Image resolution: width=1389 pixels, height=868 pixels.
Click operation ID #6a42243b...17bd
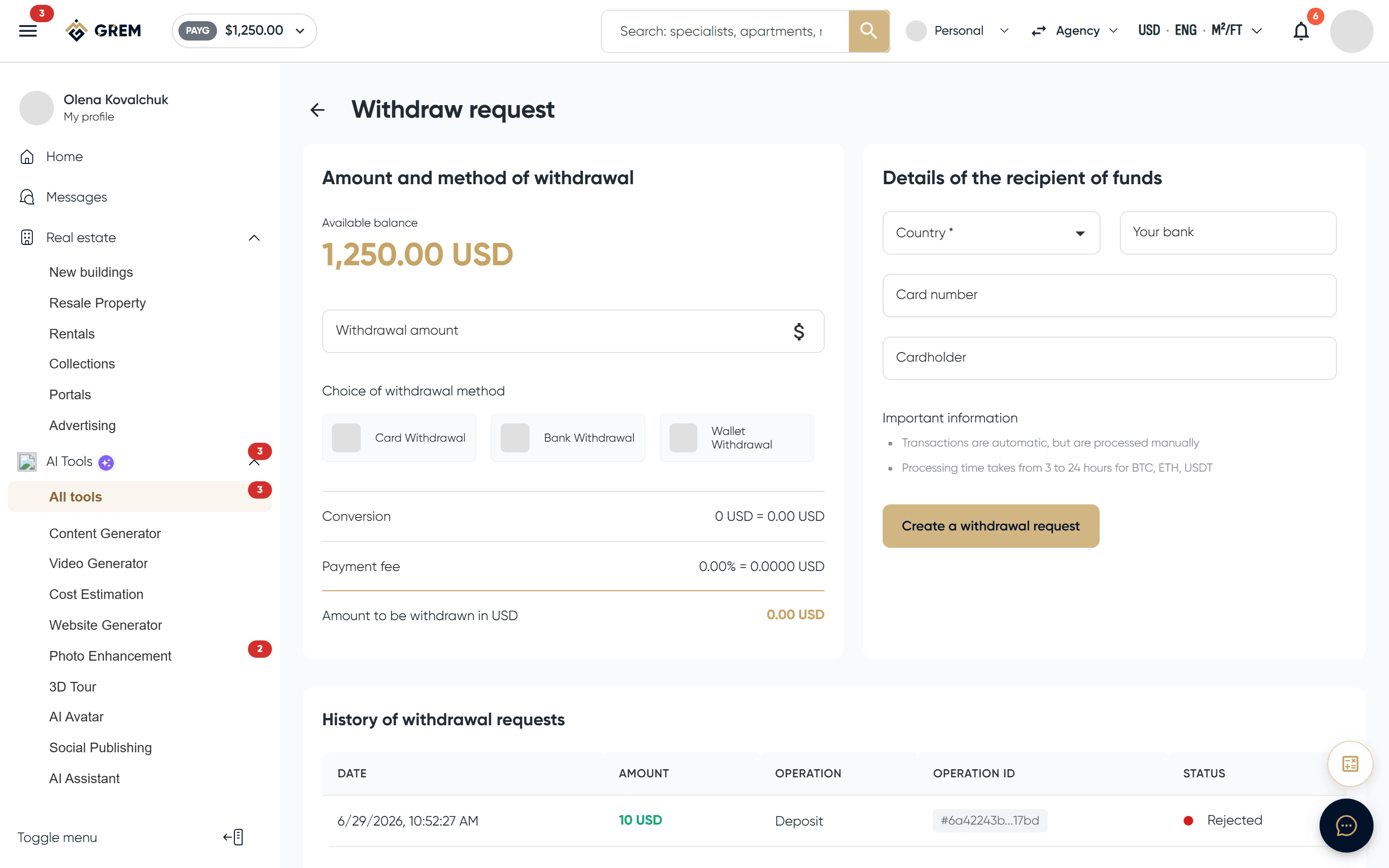point(990,820)
